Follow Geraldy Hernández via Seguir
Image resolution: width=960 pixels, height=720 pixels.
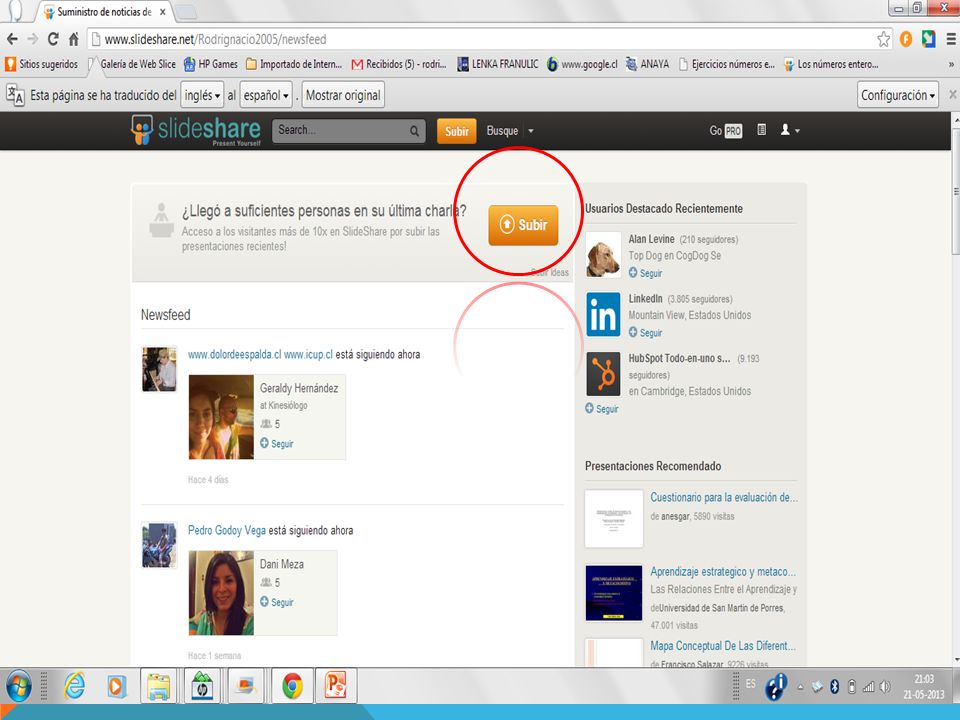click(277, 443)
